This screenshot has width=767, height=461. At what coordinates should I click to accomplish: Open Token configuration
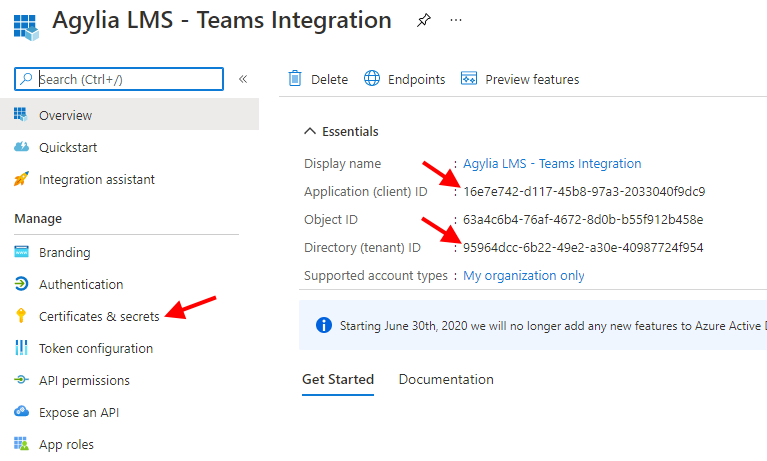coord(96,348)
